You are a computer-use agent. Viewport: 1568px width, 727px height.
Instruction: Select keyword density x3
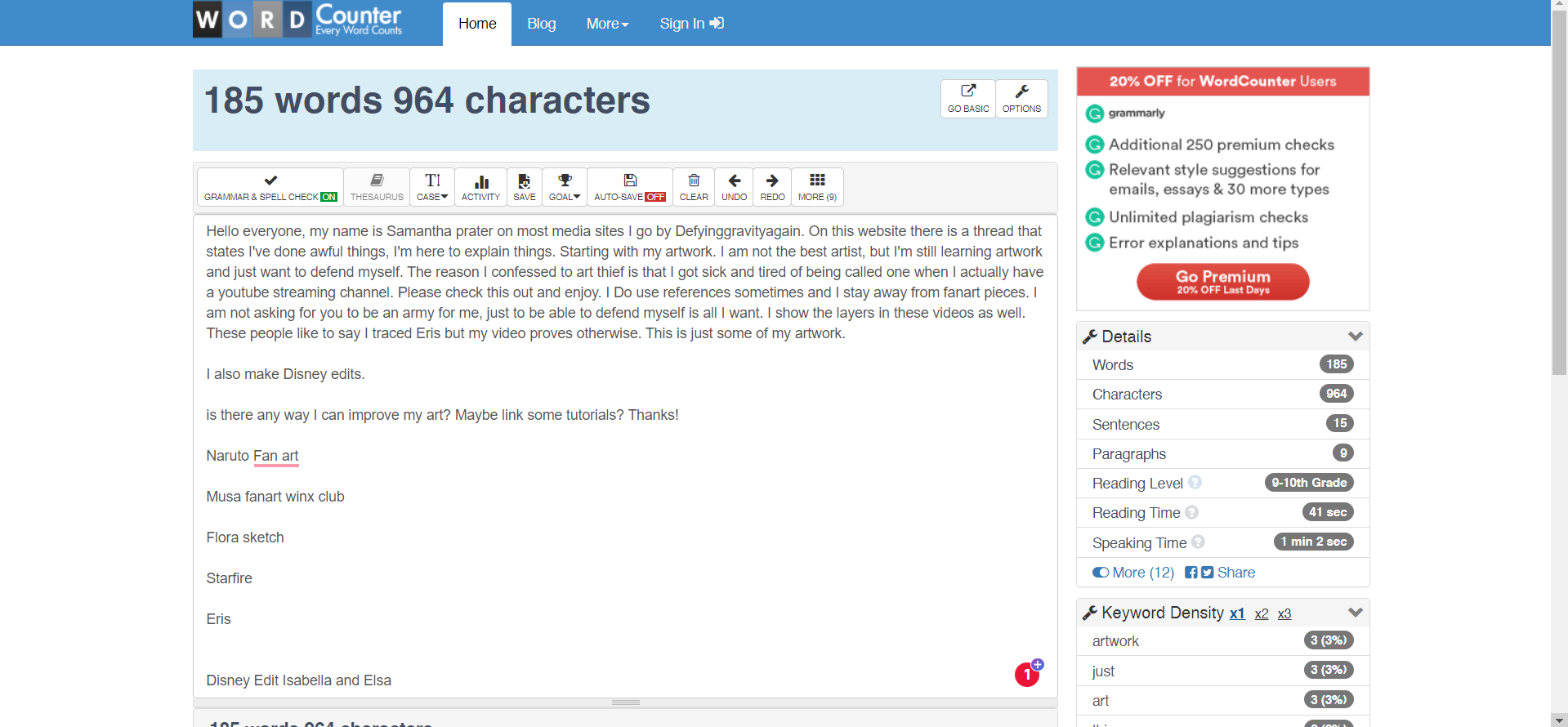coord(1284,614)
